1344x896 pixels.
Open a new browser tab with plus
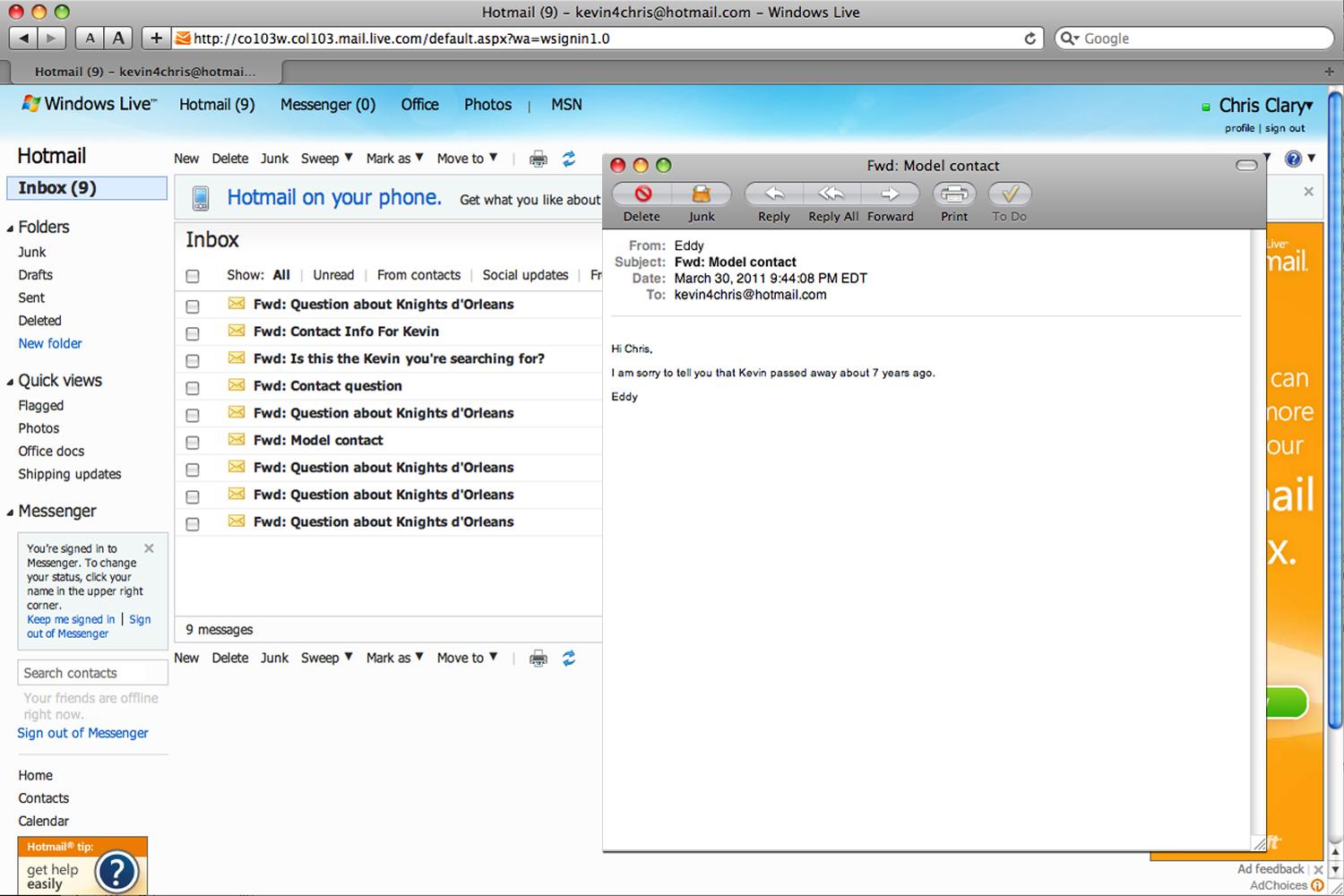[x=1329, y=71]
